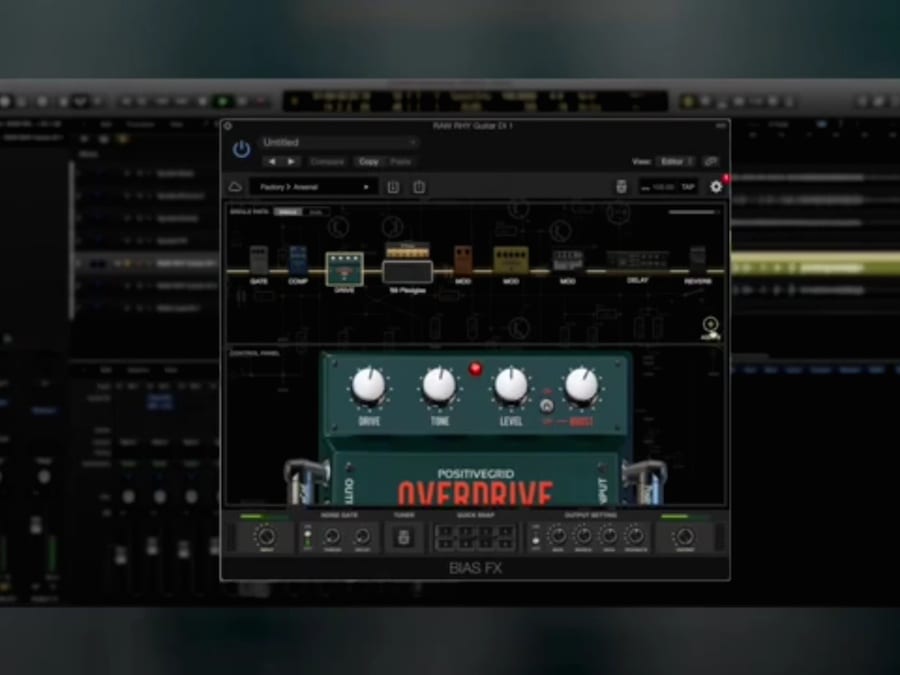Click the next preset arrow button
This screenshot has width=900, height=675.
pyautogui.click(x=291, y=161)
